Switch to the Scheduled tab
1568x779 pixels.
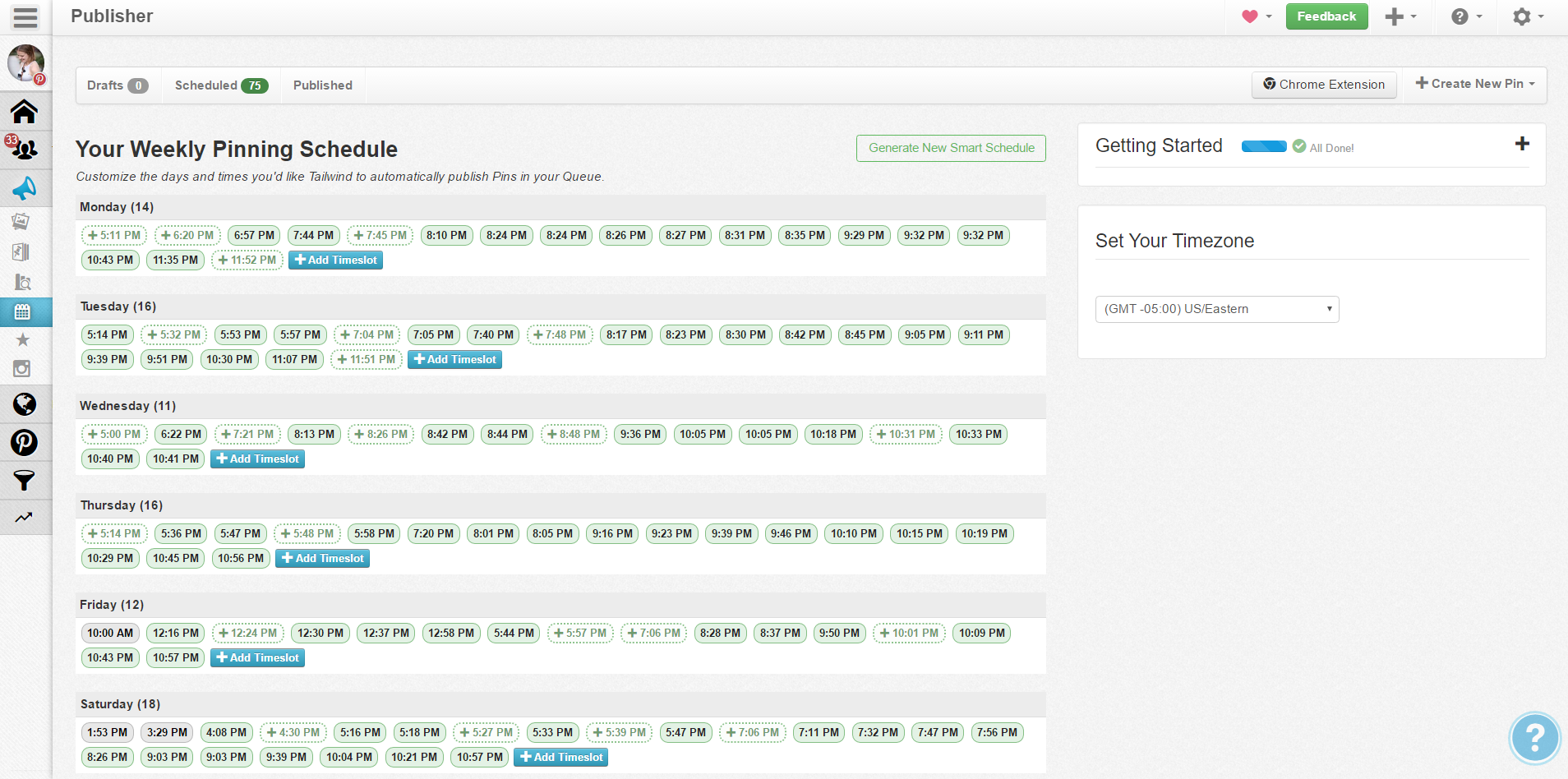(221, 85)
